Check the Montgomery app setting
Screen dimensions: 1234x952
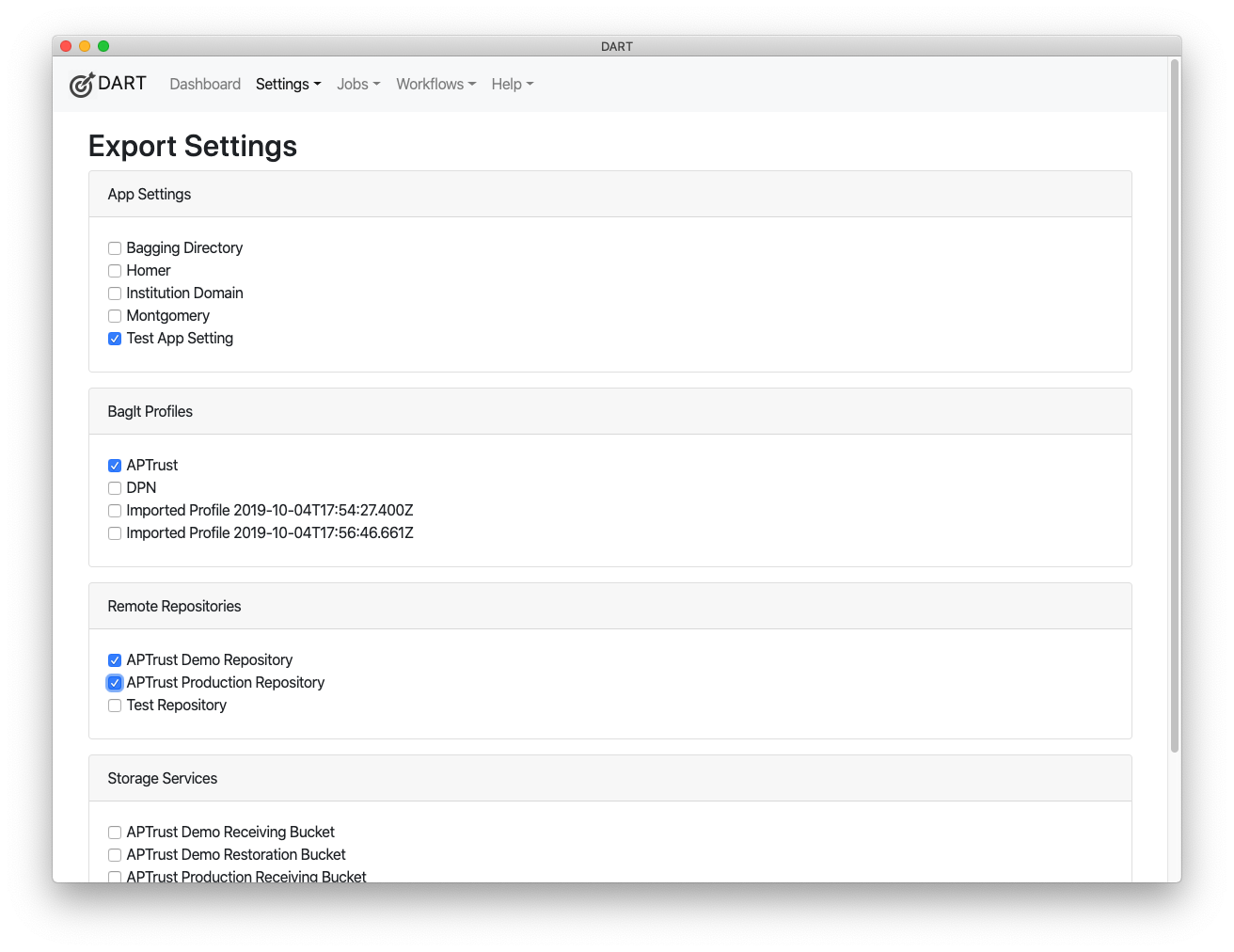[114, 315]
